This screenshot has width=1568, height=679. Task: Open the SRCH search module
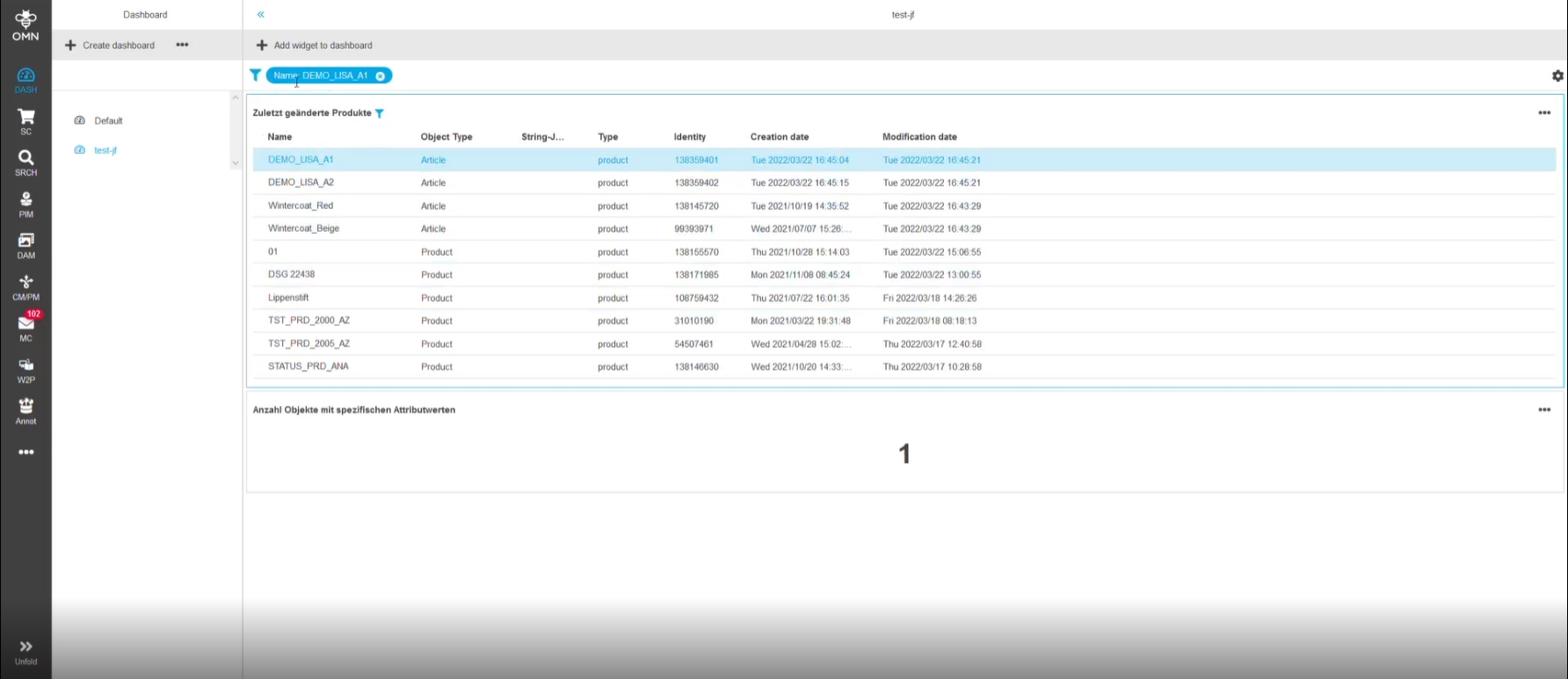coord(25,163)
